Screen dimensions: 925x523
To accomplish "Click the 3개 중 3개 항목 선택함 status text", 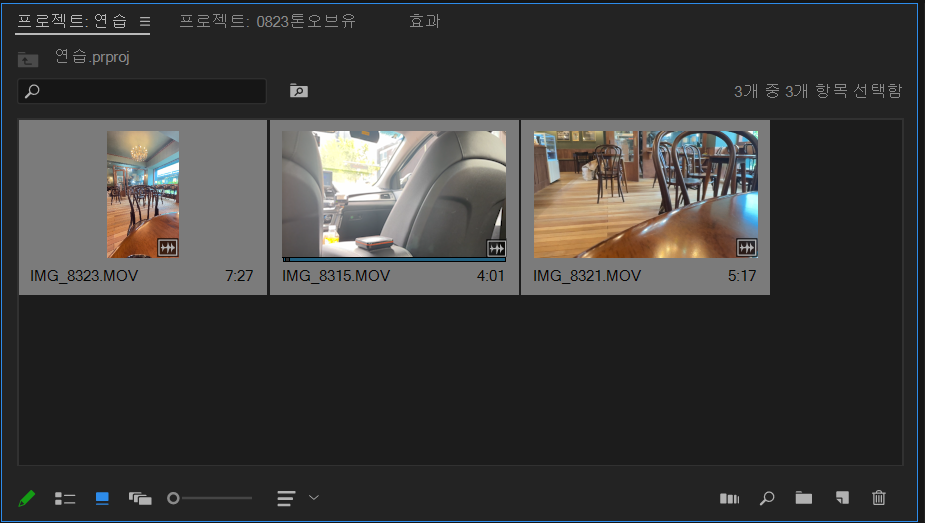I will [x=818, y=91].
